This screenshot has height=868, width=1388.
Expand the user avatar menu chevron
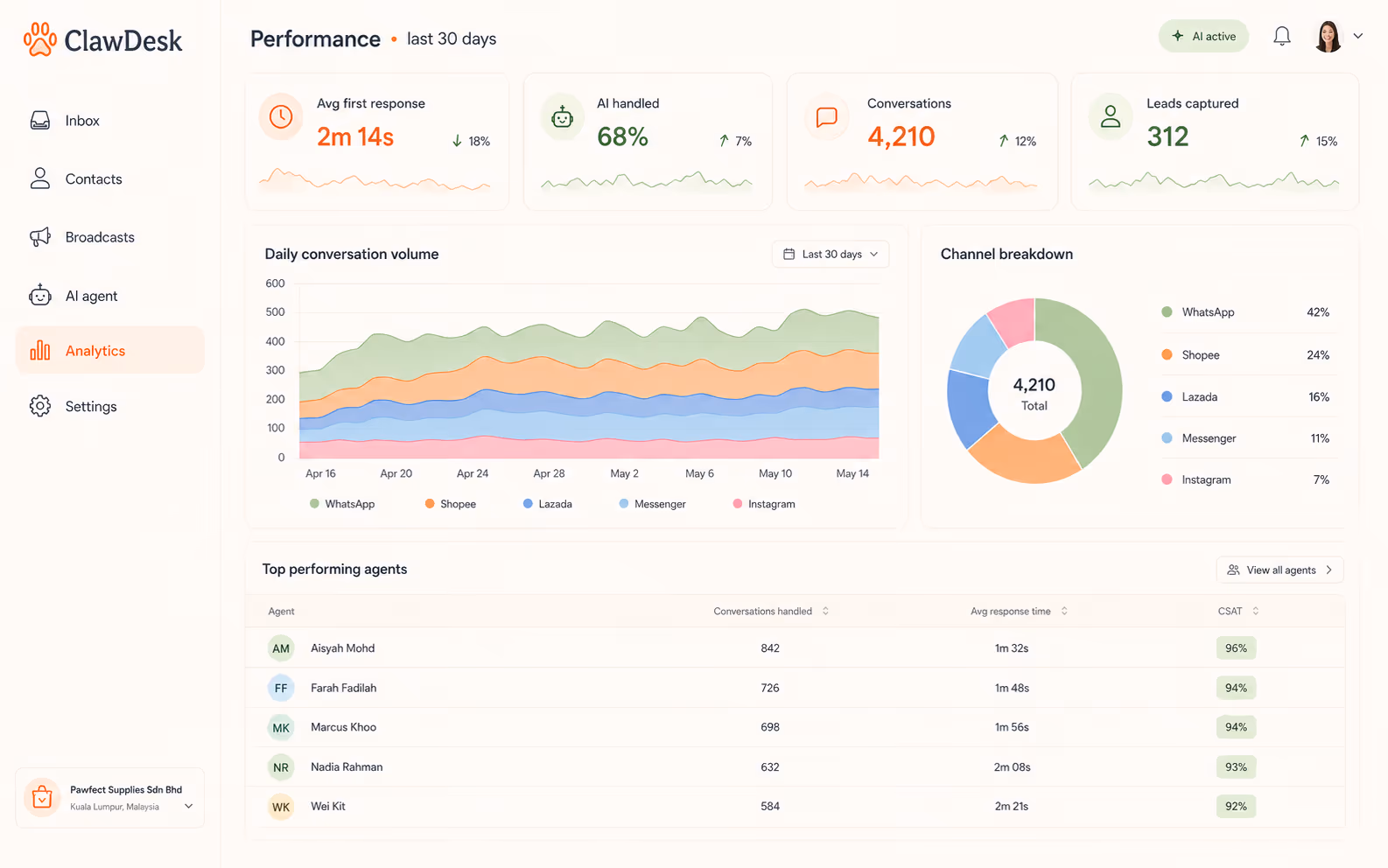(1358, 37)
